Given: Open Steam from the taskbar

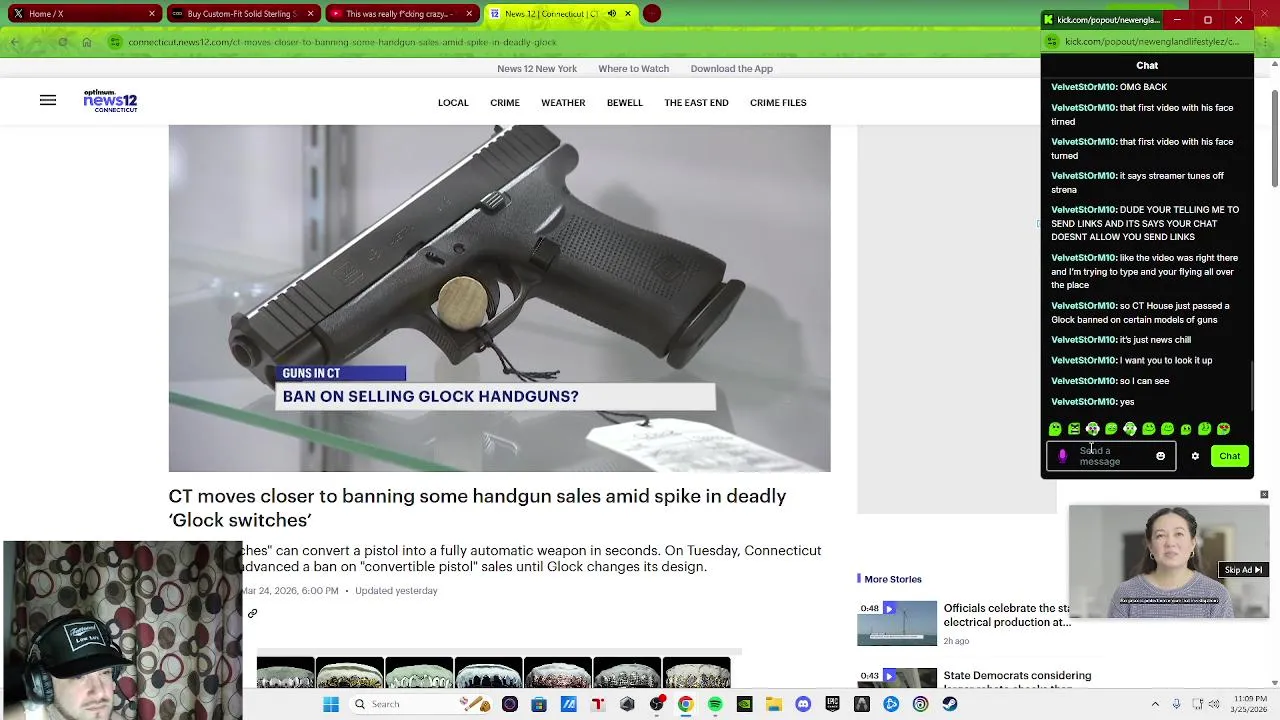Looking at the screenshot, I should [950, 704].
